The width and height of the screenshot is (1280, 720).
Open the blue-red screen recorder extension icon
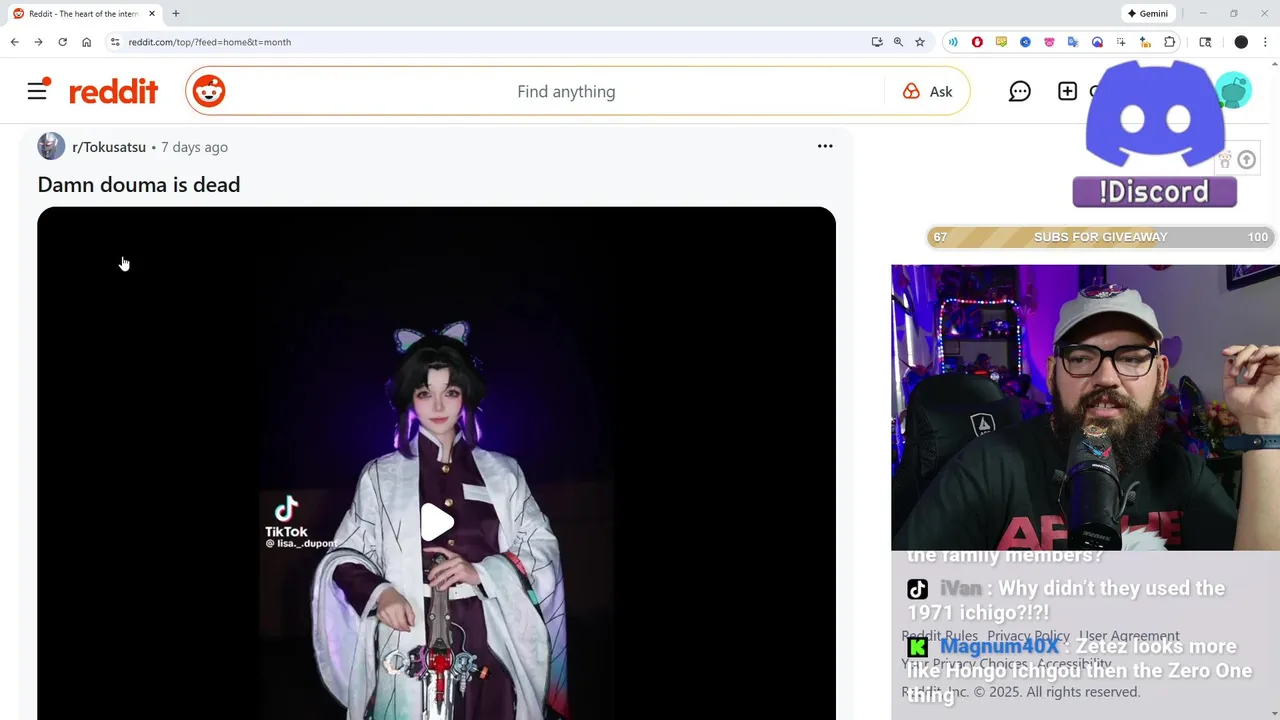pyautogui.click(x=1097, y=42)
